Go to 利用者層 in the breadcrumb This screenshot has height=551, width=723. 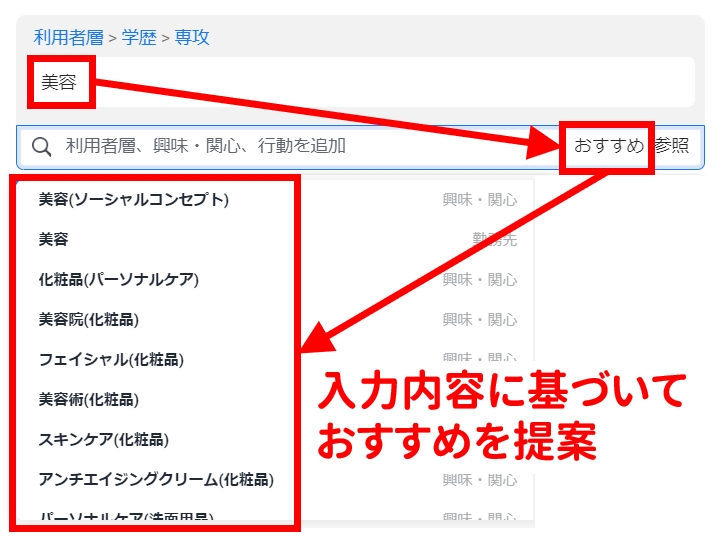(68, 38)
